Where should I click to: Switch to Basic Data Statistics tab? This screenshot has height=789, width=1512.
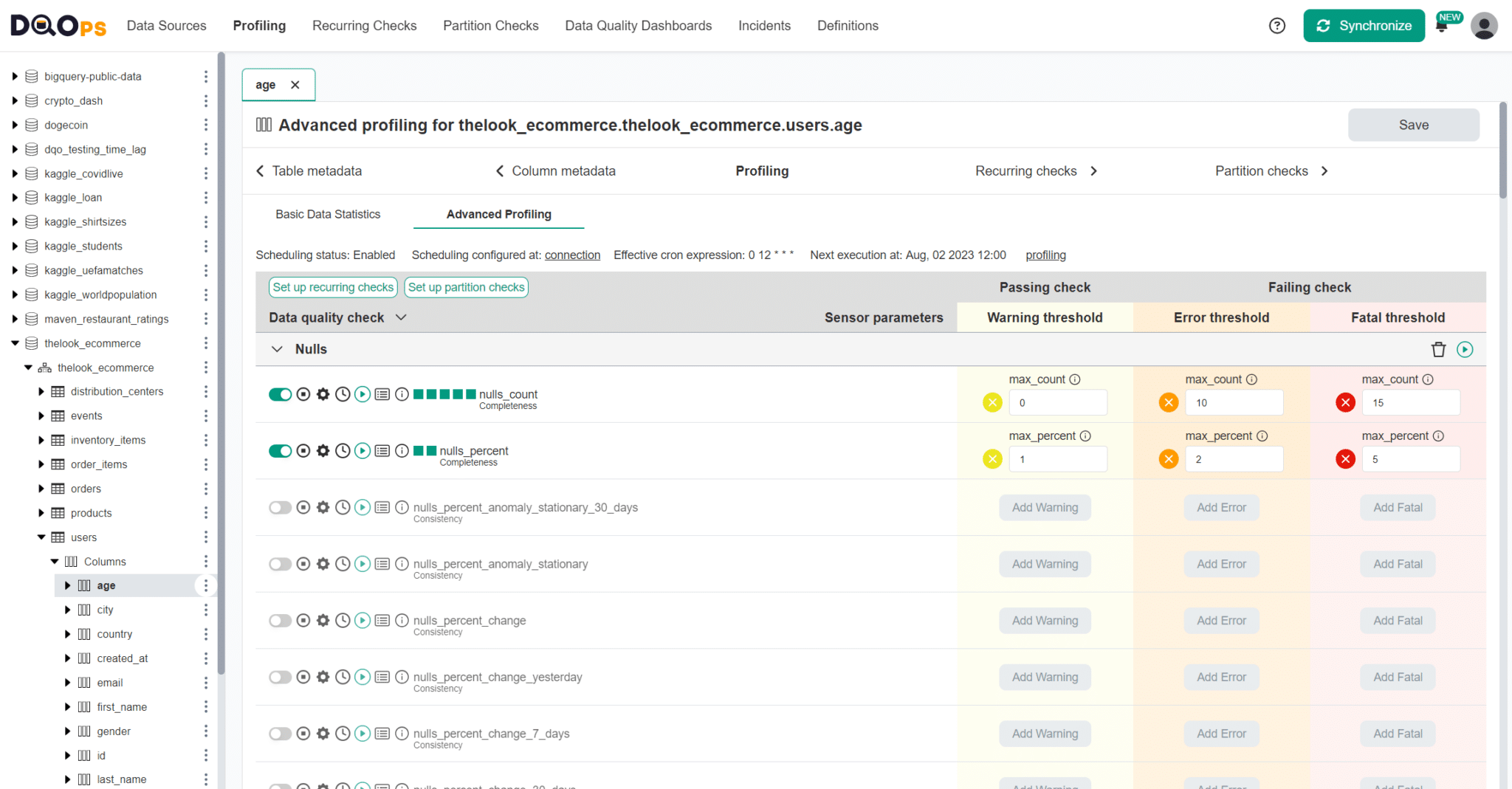click(328, 214)
